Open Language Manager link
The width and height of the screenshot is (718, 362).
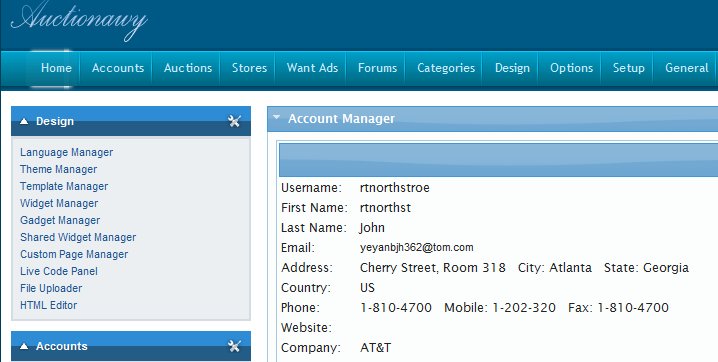click(x=66, y=152)
